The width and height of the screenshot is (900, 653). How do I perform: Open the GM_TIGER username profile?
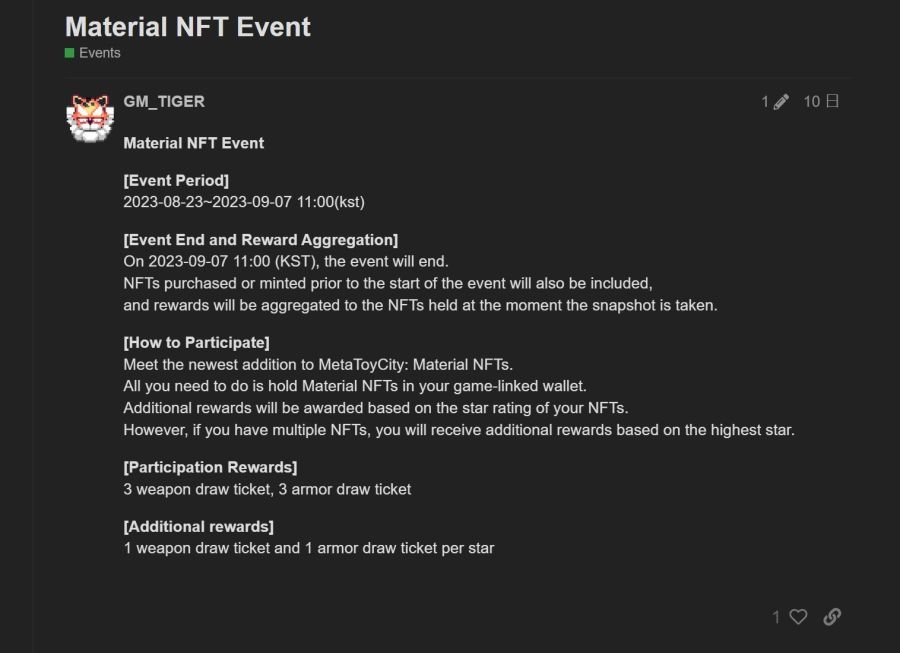pyautogui.click(x=164, y=102)
